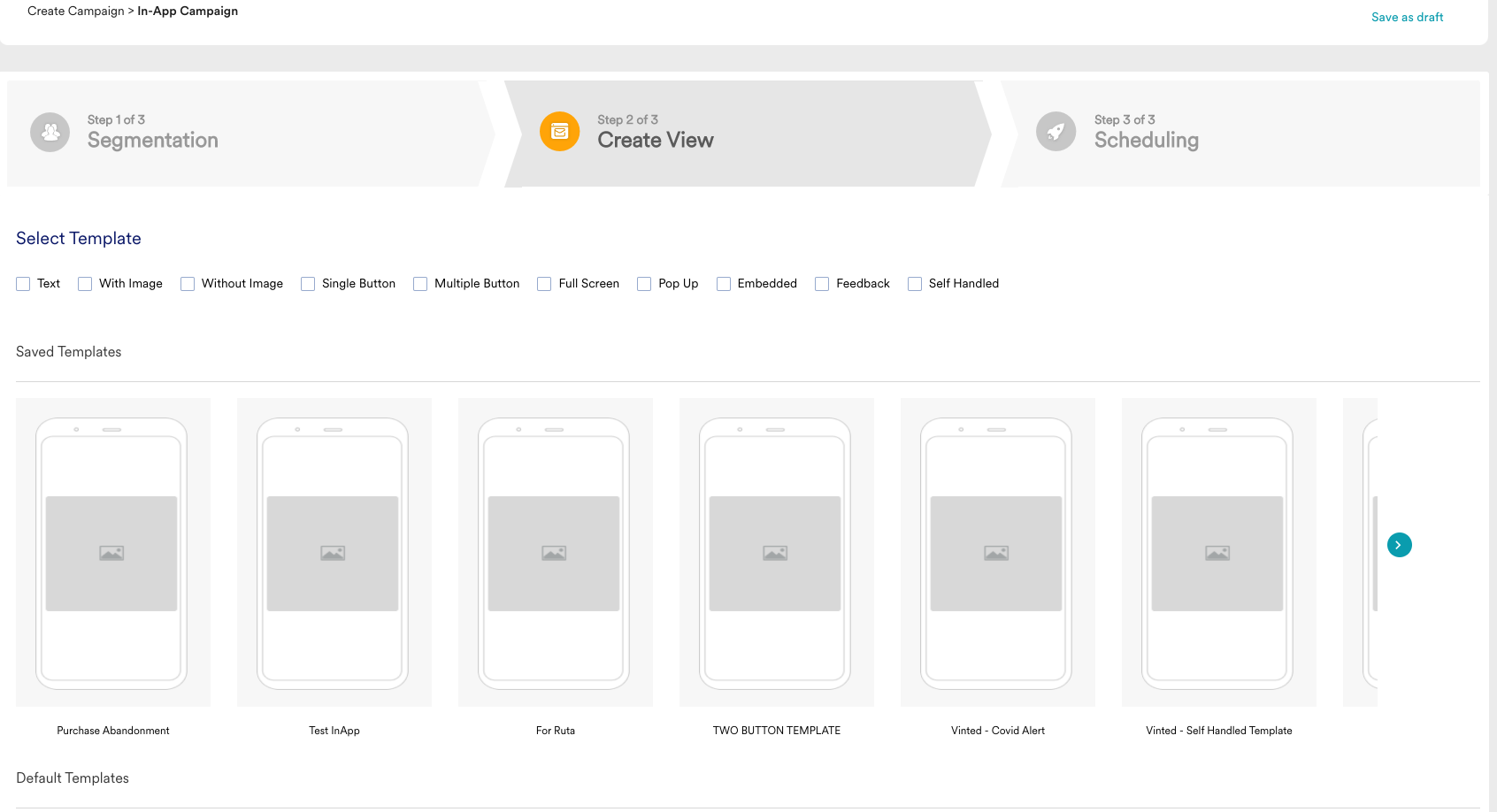
Task: Click image placeholder in For Ruta template
Action: [554, 554]
